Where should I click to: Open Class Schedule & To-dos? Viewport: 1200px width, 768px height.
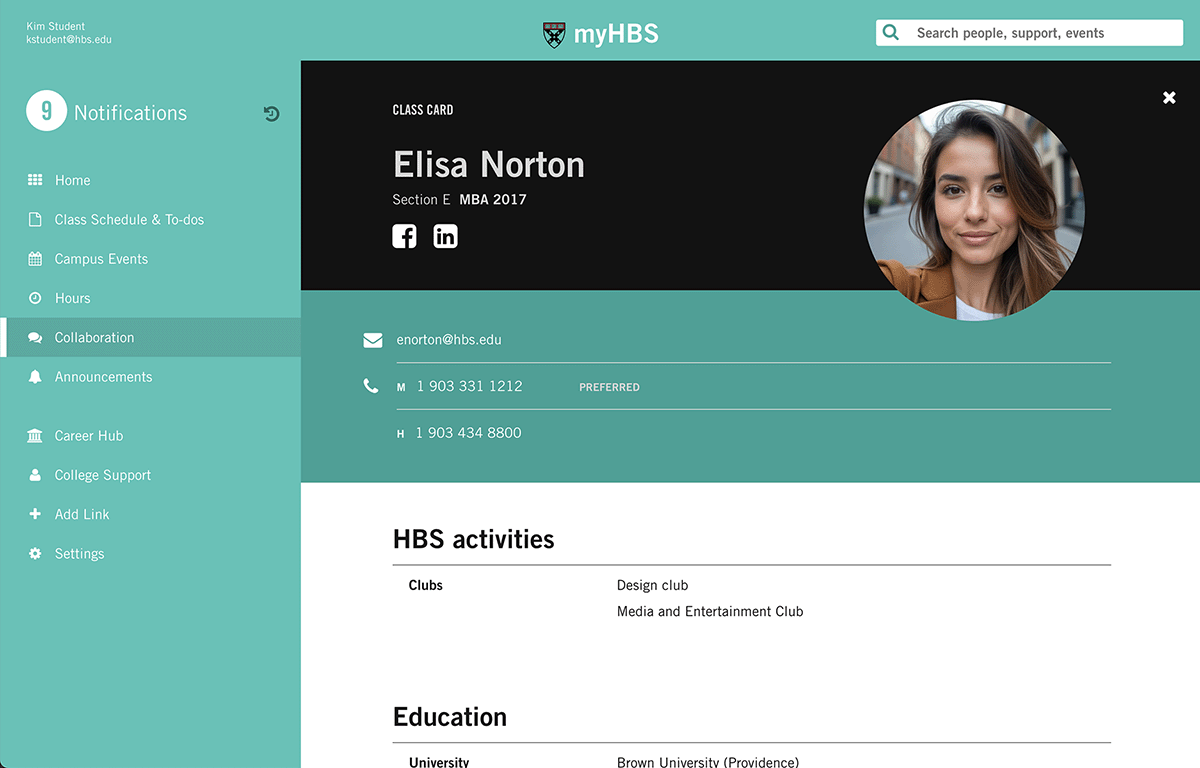[129, 219]
